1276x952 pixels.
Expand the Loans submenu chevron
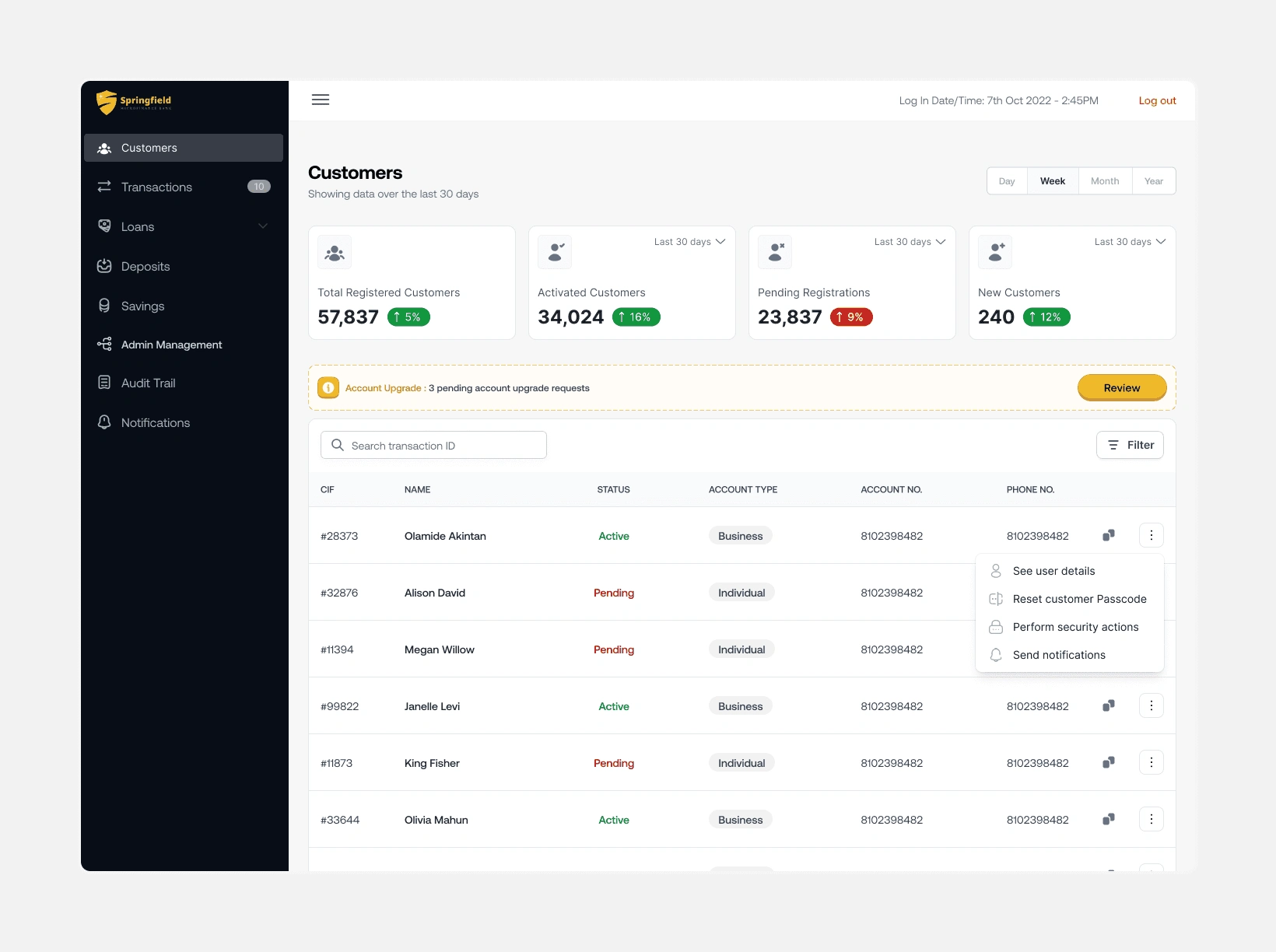click(x=263, y=226)
